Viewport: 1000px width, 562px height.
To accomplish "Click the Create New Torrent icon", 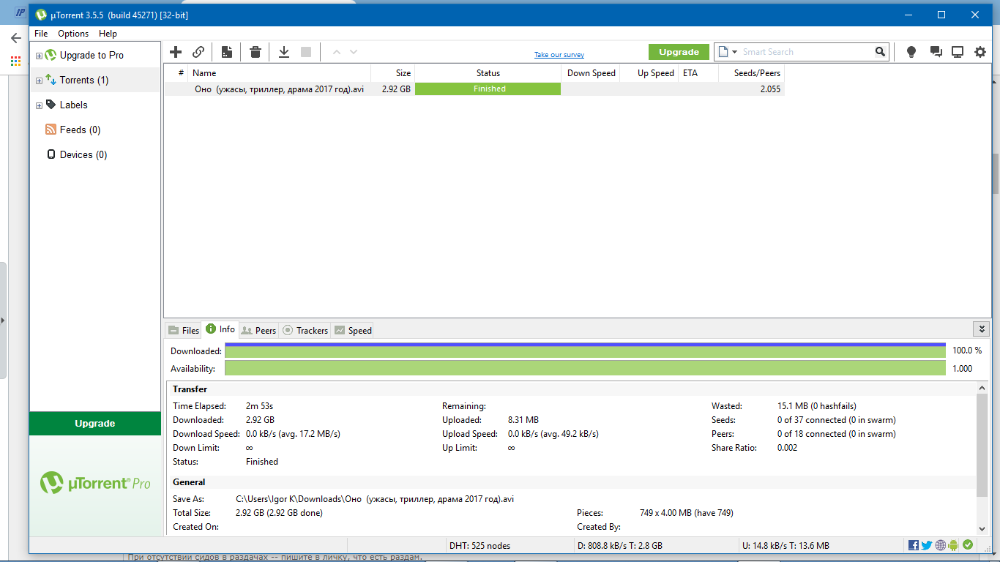I will point(227,52).
